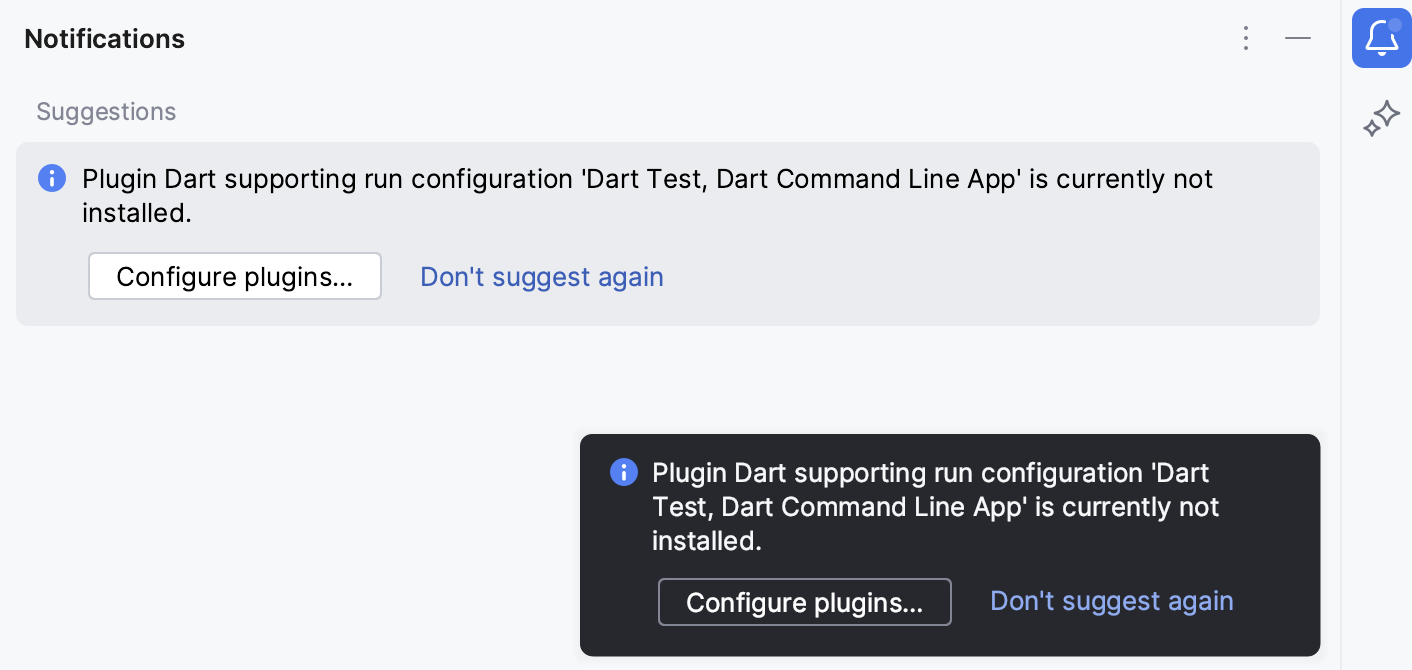
Task: Click Don't suggest again in the popup balloon
Action: [x=1111, y=601]
